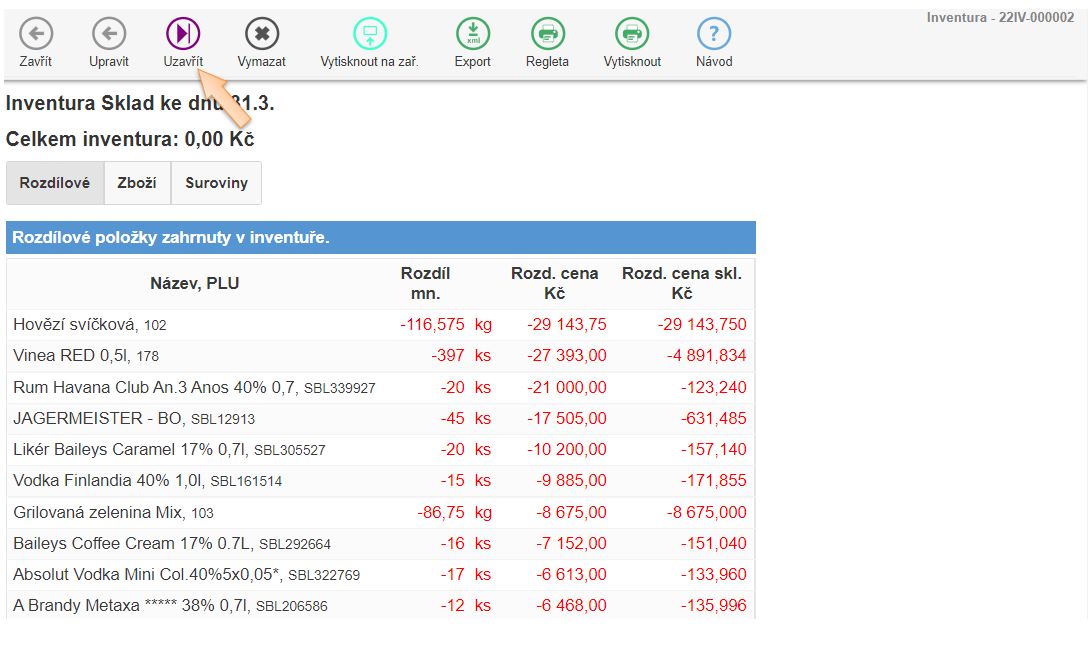Print the Regleta report
This screenshot has height=656, width=1088.
tap(547, 35)
